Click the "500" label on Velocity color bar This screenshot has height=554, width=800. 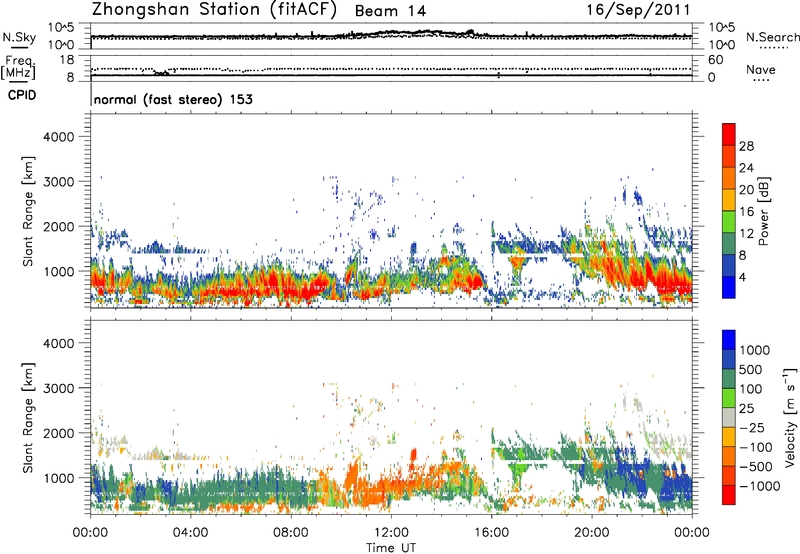[x=751, y=370]
